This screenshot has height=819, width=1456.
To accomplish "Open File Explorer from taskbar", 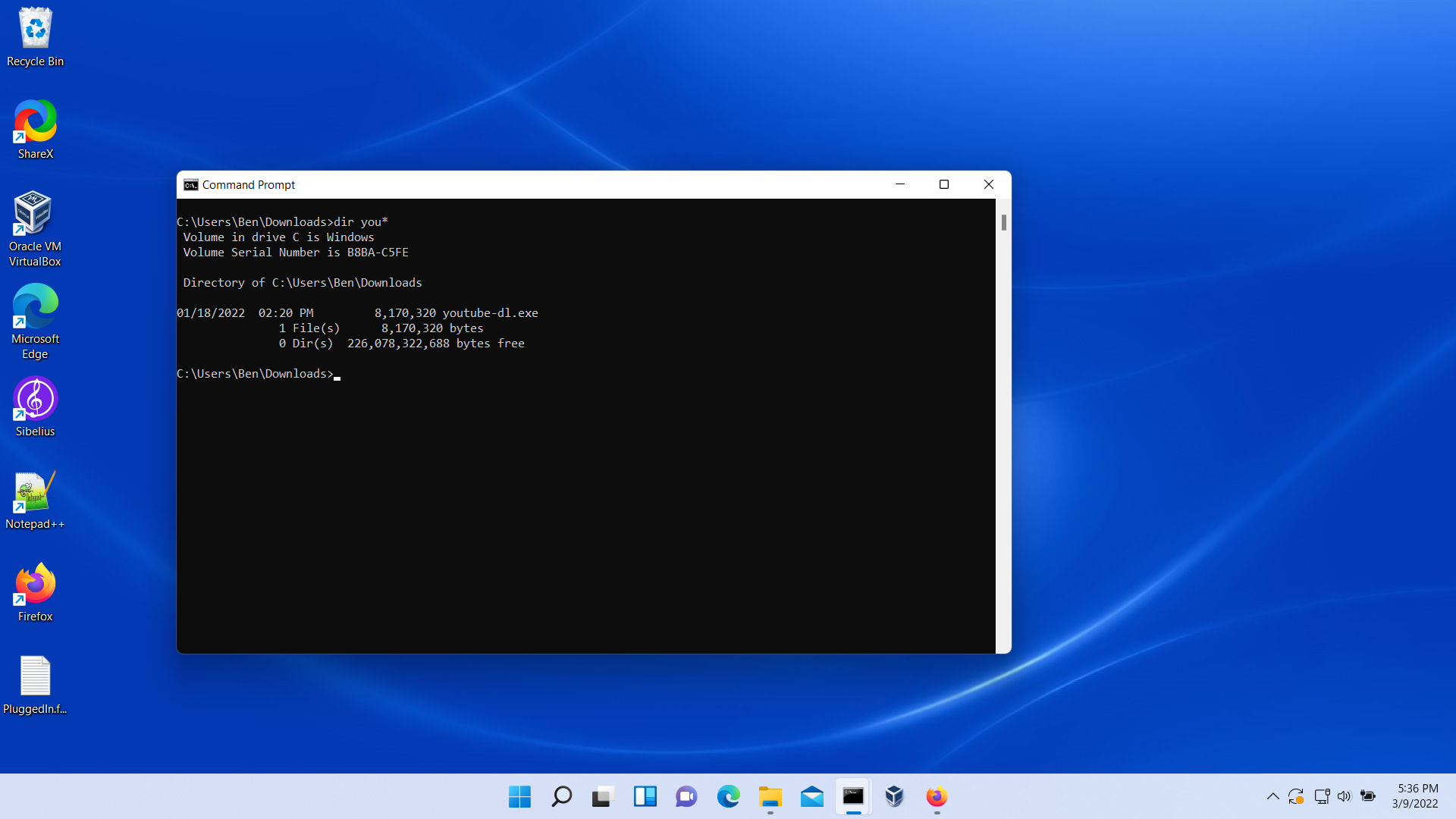I will pos(770,796).
